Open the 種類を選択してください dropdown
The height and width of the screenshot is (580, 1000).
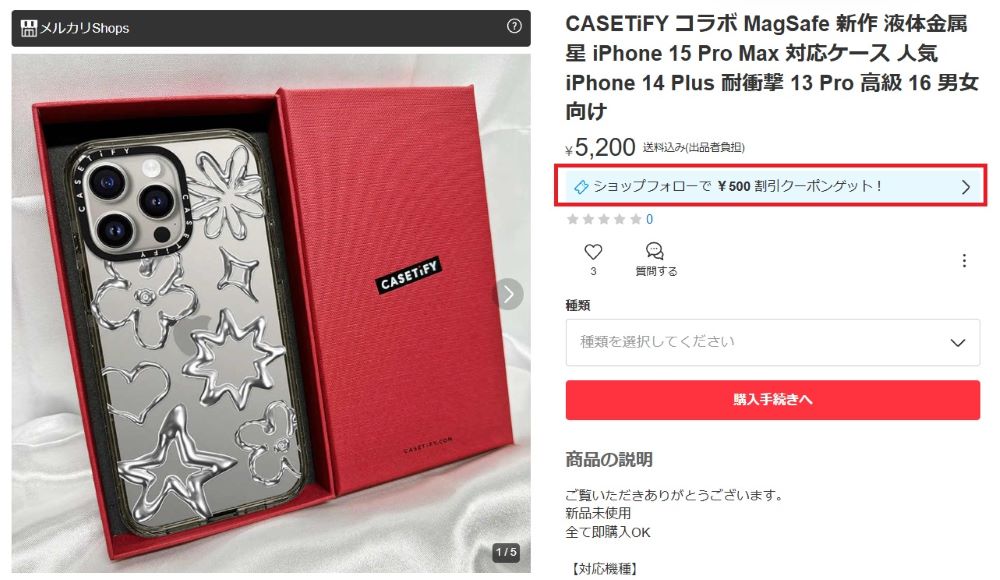pyautogui.click(x=772, y=343)
